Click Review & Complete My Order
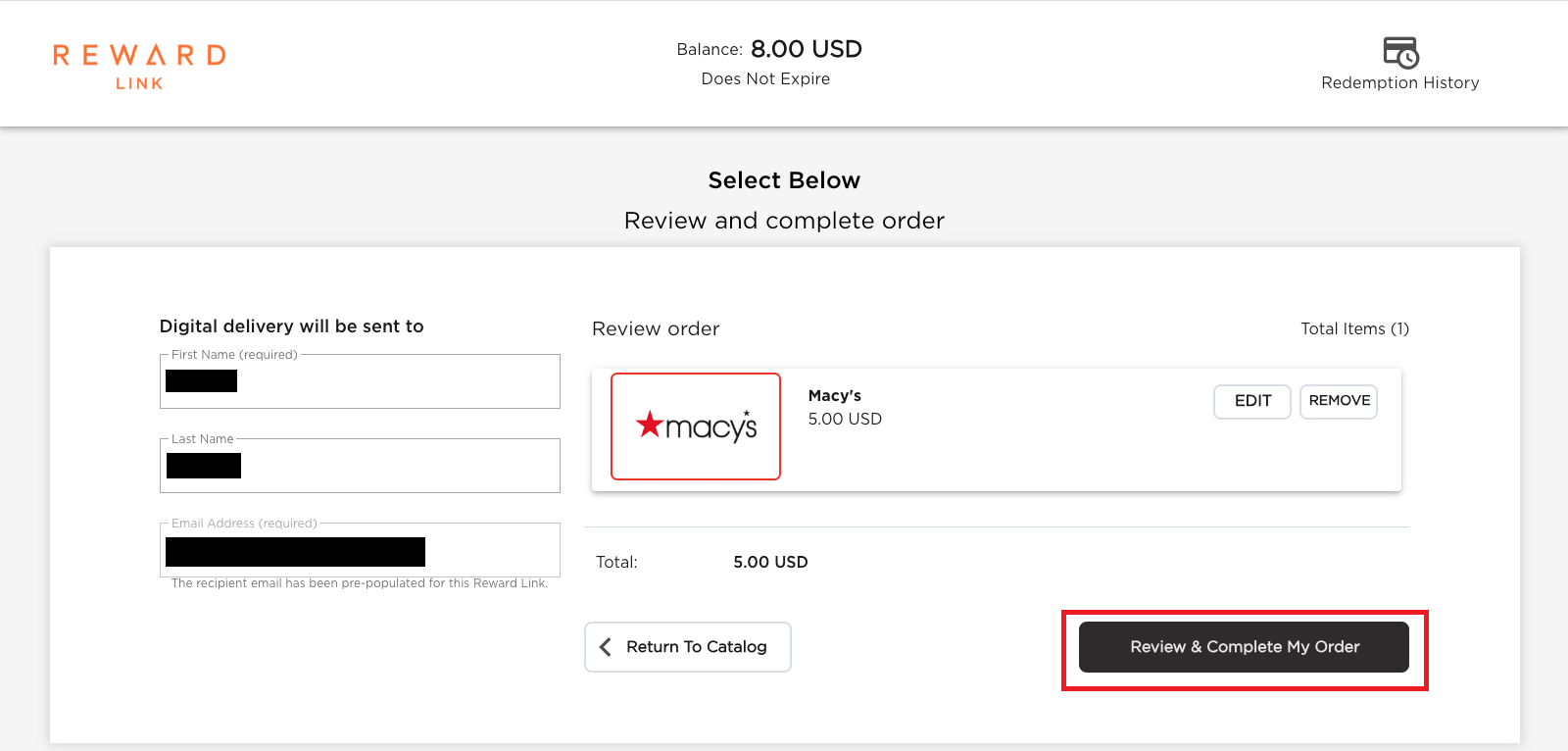Image resolution: width=1568 pixels, height=751 pixels. 1244,647
